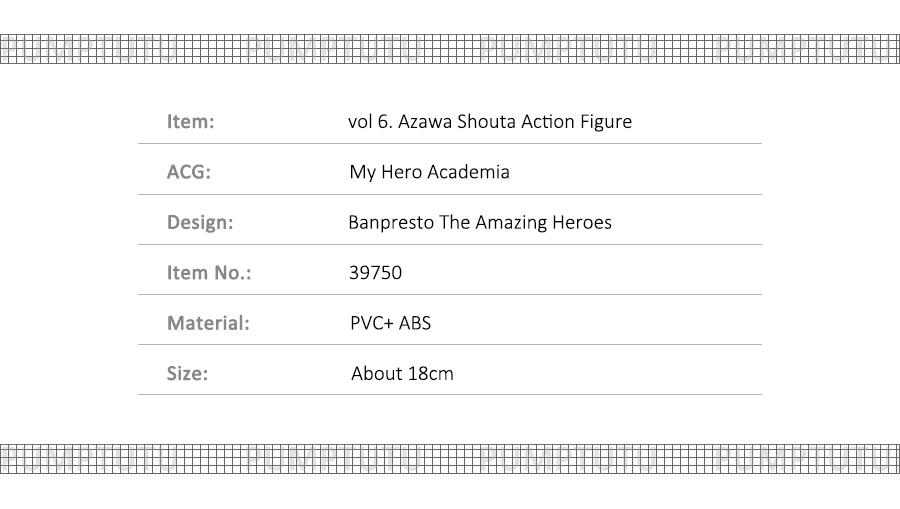Select 'Banpresto The Amazing Heroes' text
This screenshot has width=900, height=509.
tap(479, 222)
